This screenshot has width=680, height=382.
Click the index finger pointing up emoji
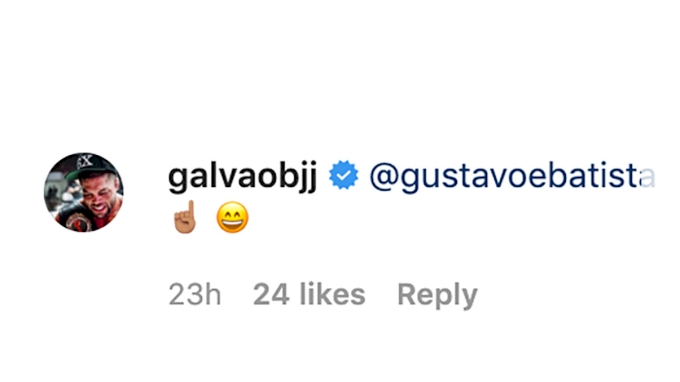(x=185, y=217)
